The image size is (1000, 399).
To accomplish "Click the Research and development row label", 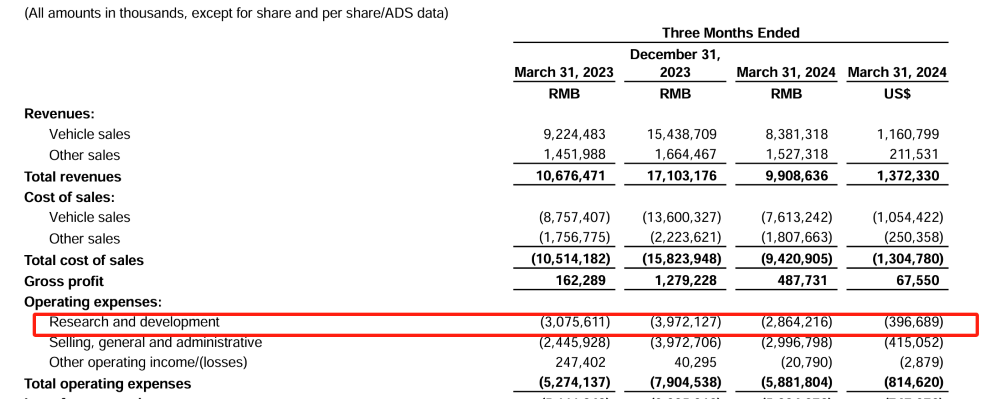I will point(134,322).
